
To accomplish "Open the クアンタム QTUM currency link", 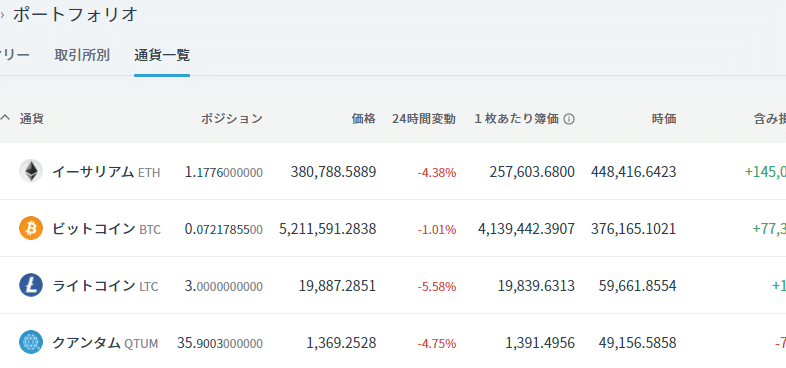I will (x=105, y=343).
